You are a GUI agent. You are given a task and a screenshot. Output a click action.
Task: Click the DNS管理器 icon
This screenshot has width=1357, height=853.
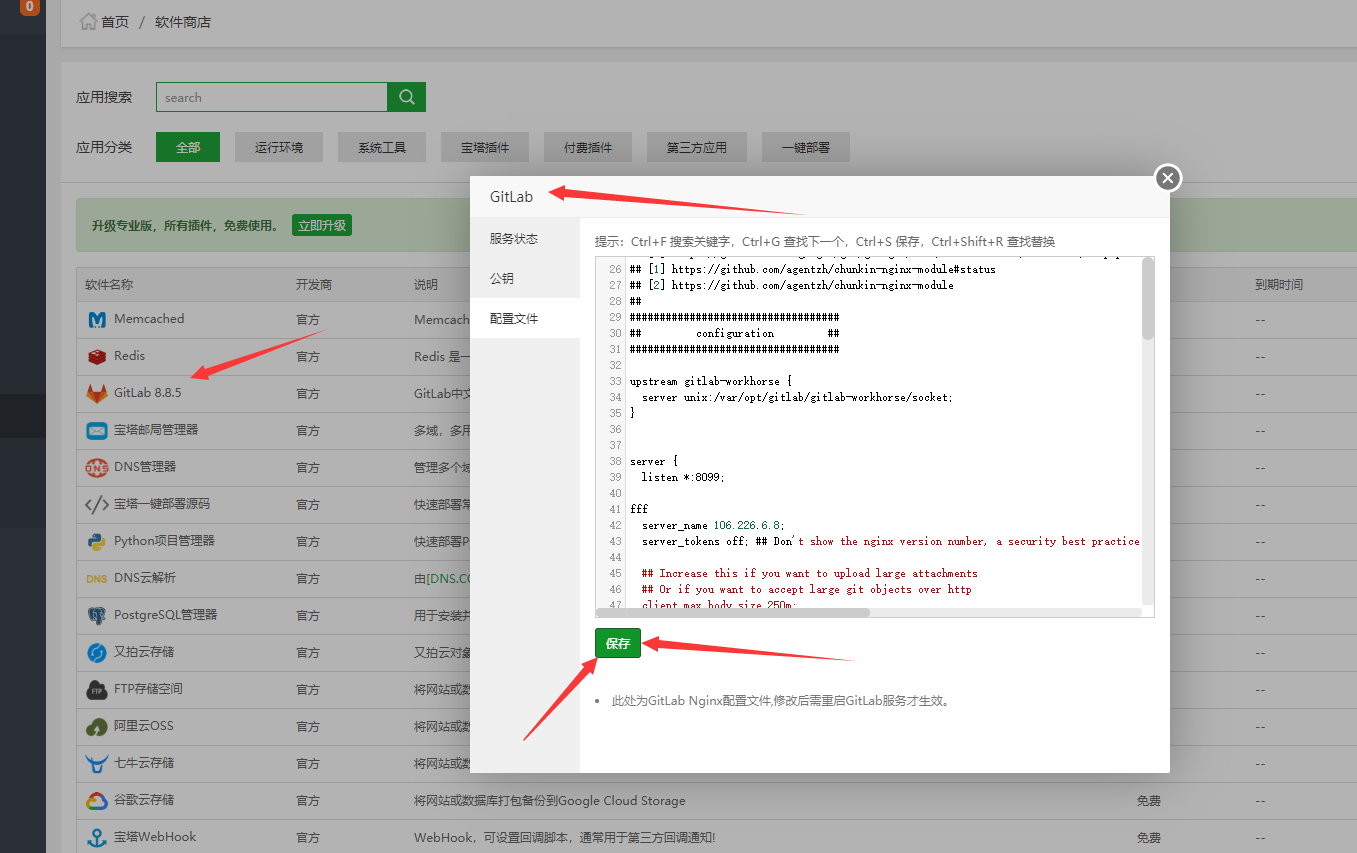[95, 467]
